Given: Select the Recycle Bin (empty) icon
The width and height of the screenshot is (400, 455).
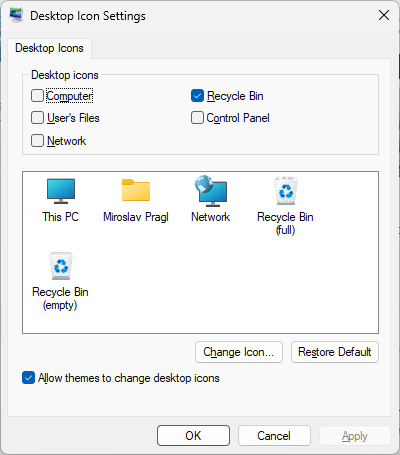Looking at the screenshot, I should [61, 266].
